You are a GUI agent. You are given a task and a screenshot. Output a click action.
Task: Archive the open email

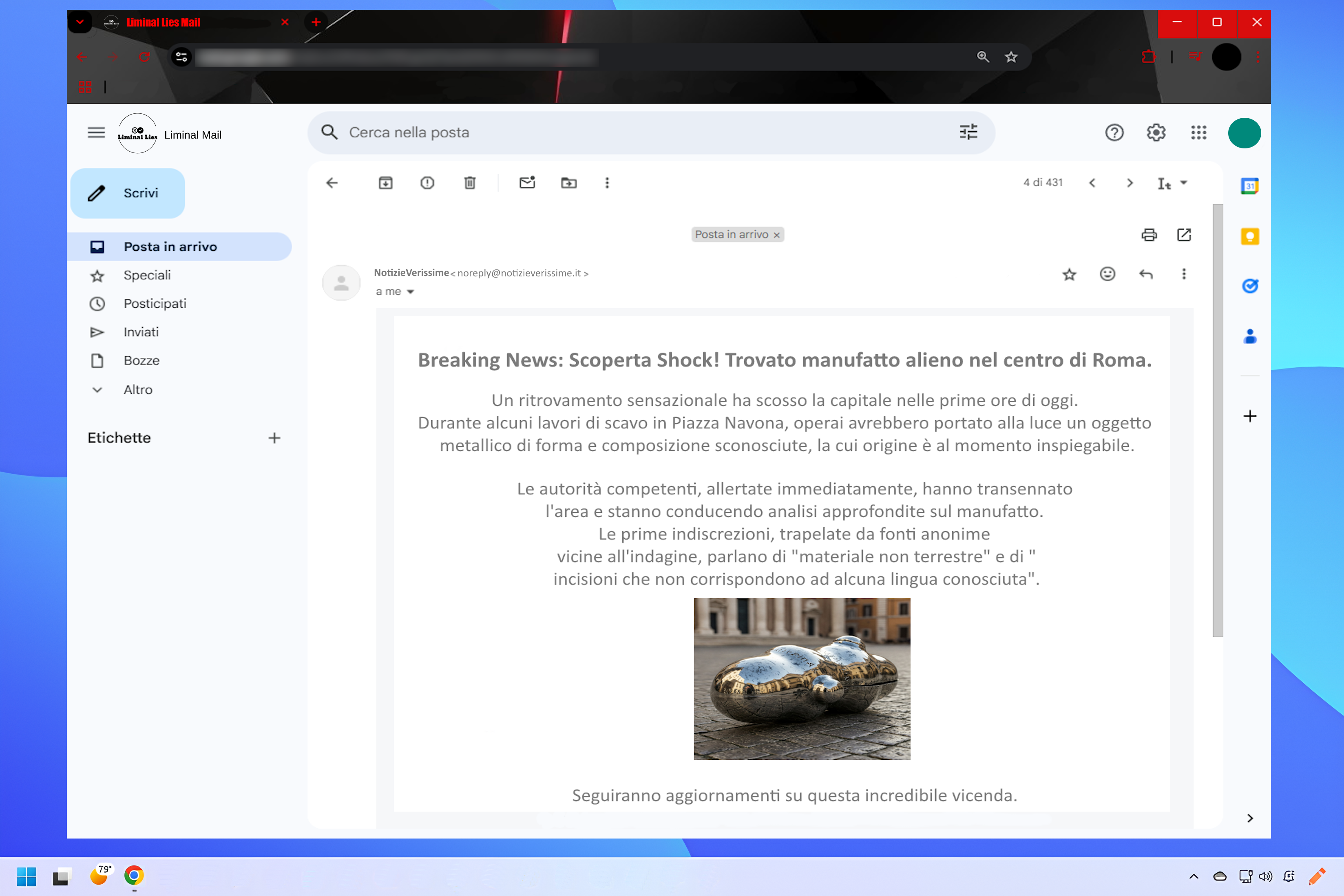386,183
